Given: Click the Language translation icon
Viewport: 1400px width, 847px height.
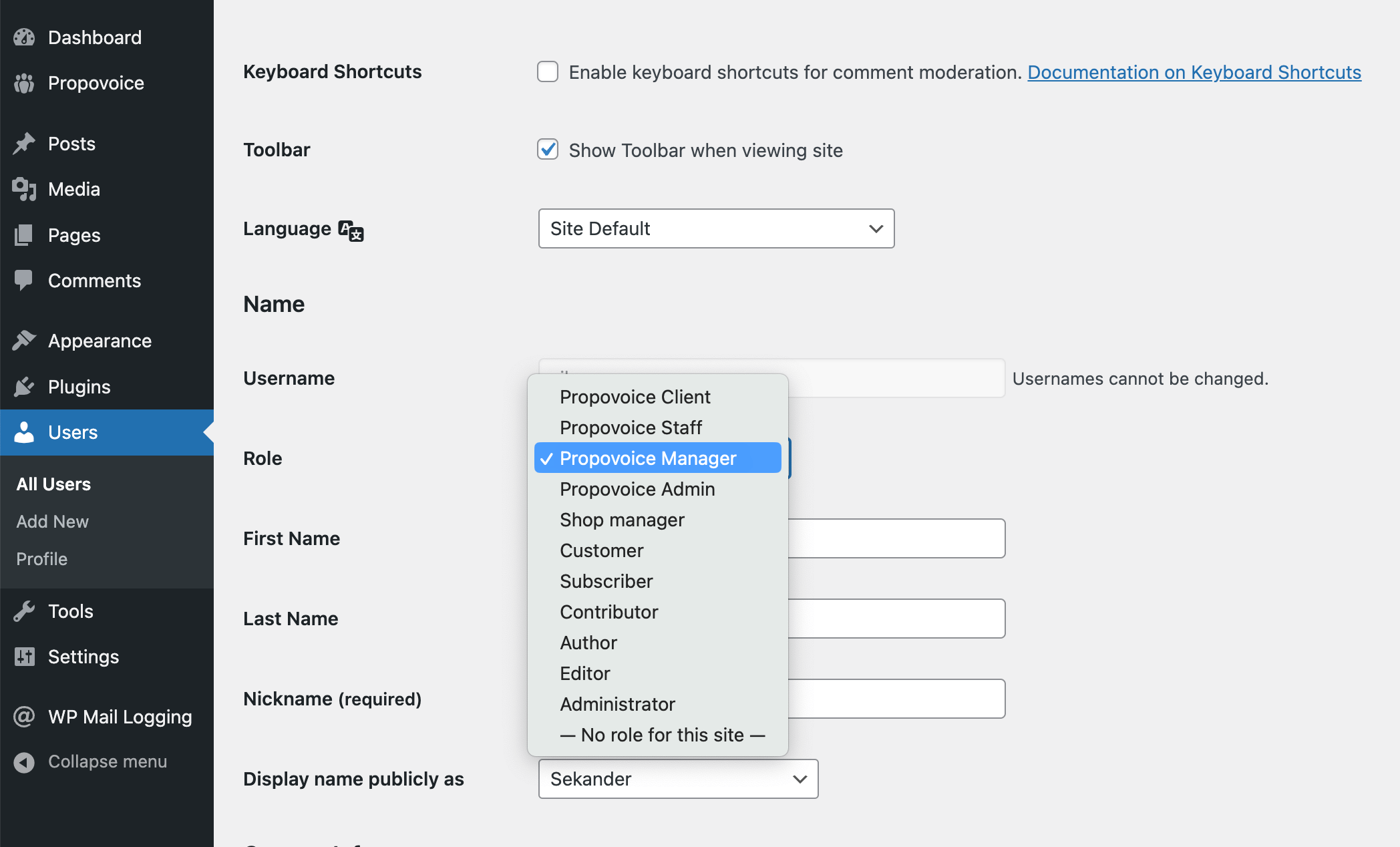Looking at the screenshot, I should (x=351, y=230).
